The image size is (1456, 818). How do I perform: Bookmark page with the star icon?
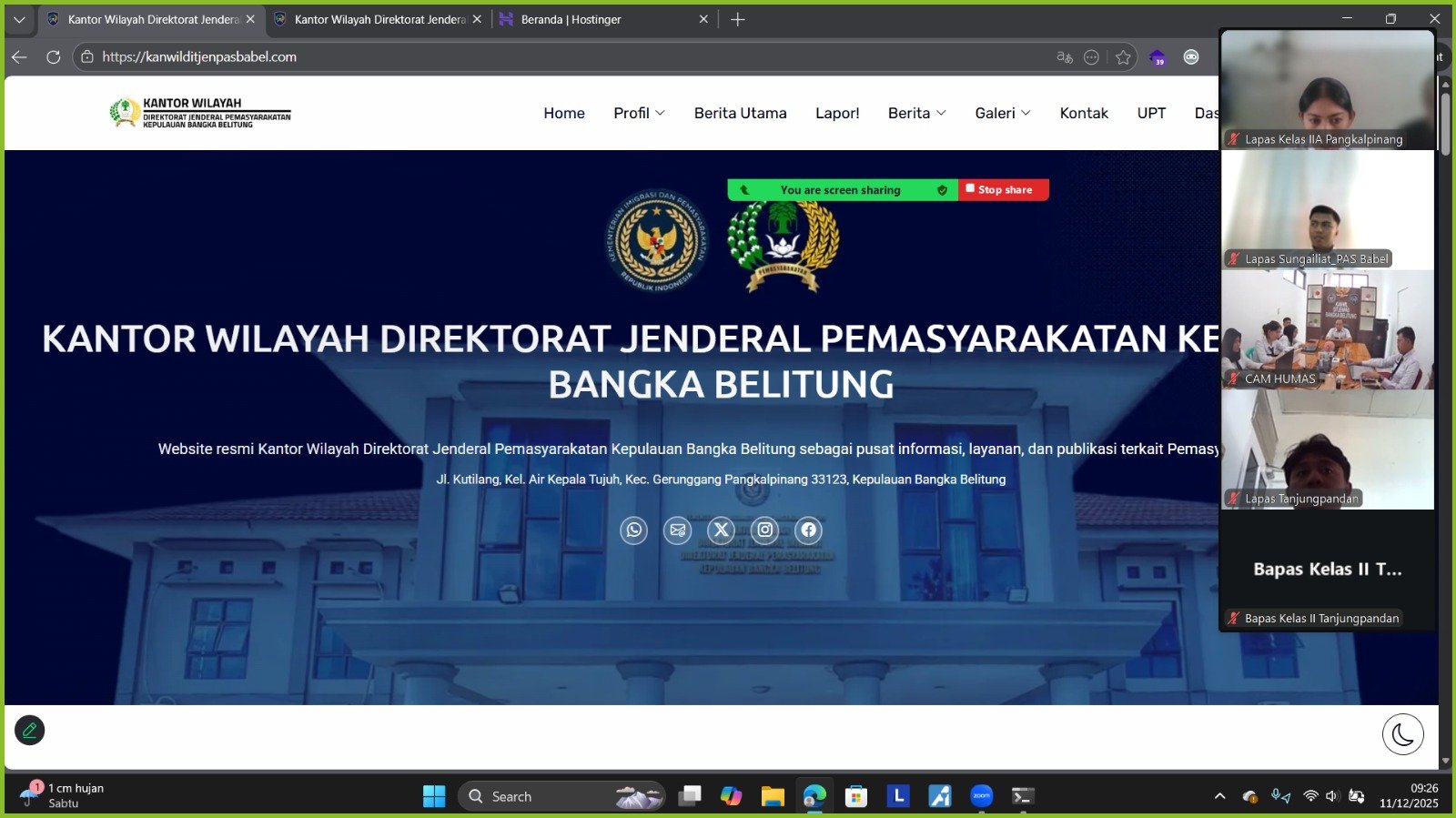click(1123, 57)
